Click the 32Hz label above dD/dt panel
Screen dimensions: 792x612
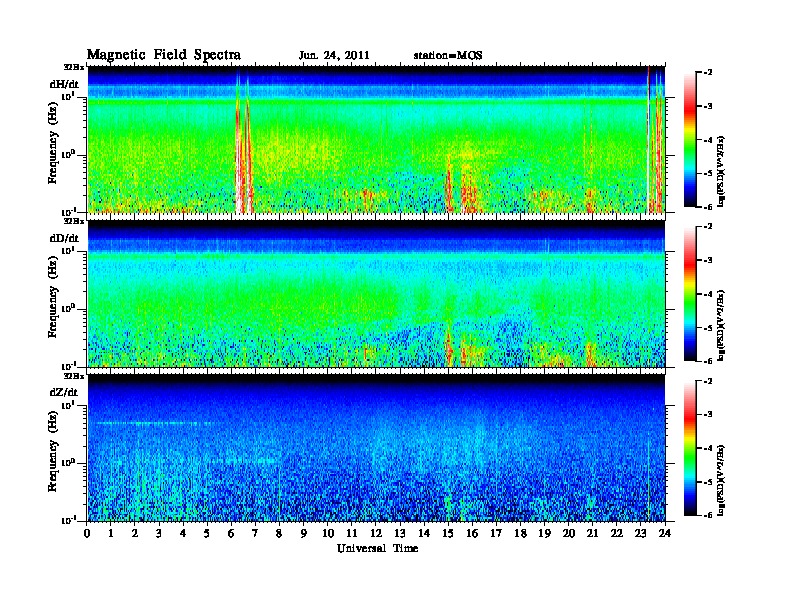(73, 221)
